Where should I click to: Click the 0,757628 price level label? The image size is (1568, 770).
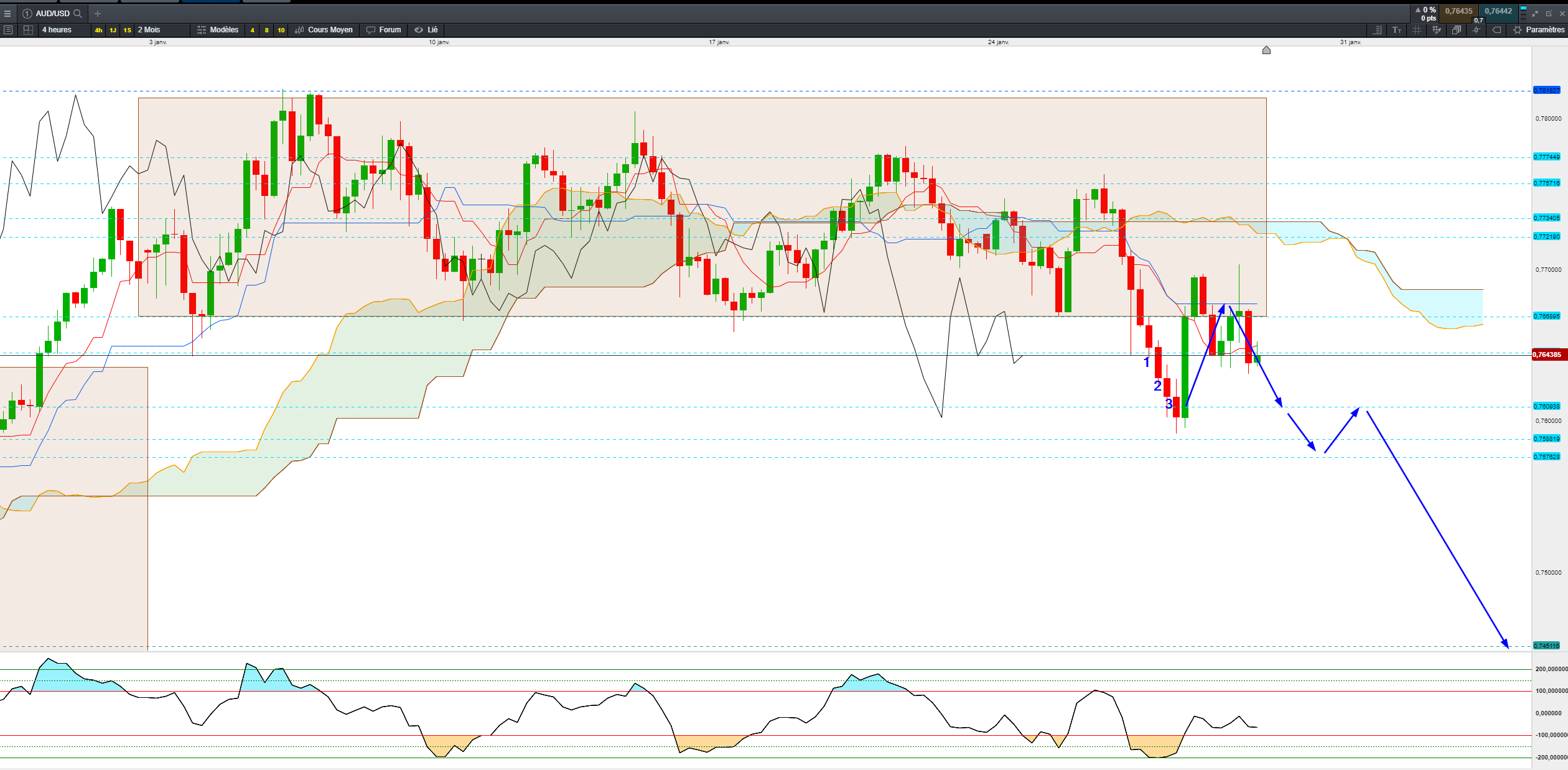1547,457
